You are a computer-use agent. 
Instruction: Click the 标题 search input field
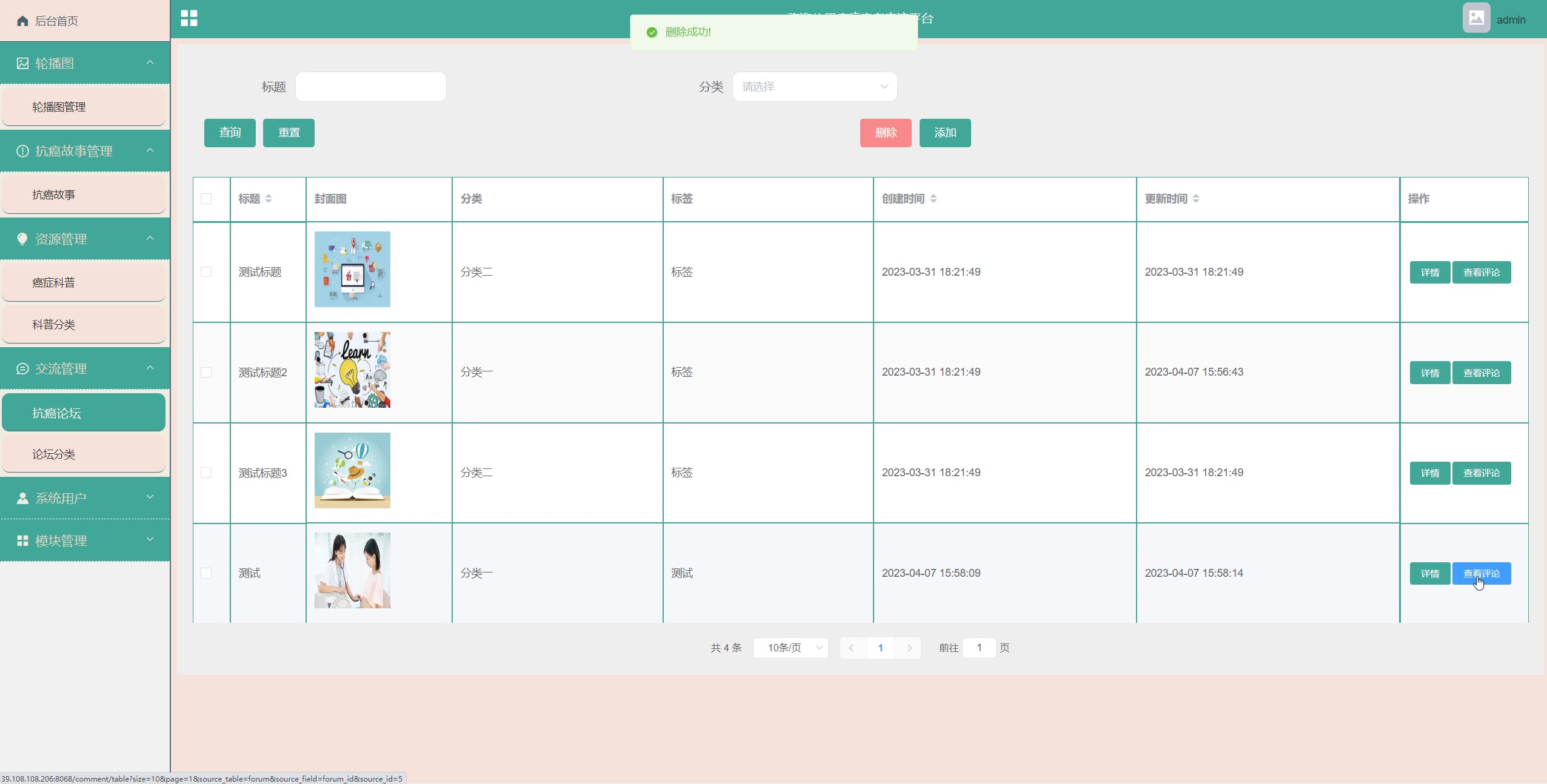(x=370, y=87)
